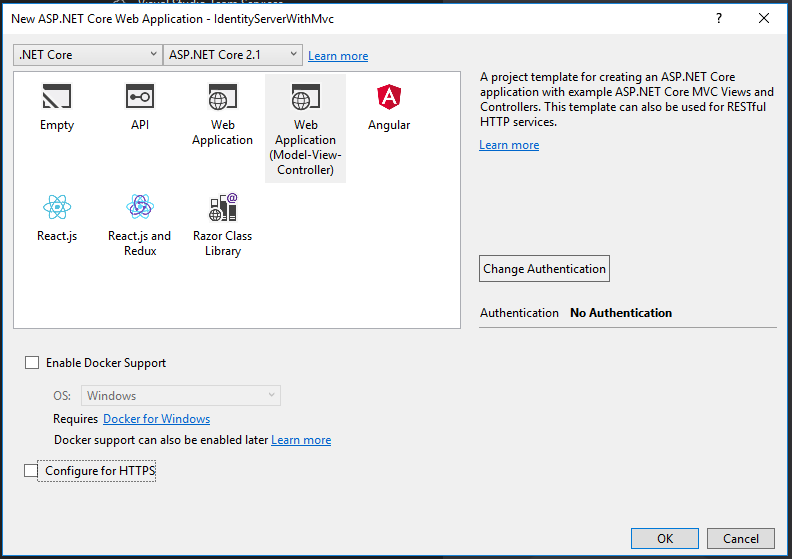
Task: Pick the React.js and Redux template icon
Action: (x=140, y=207)
